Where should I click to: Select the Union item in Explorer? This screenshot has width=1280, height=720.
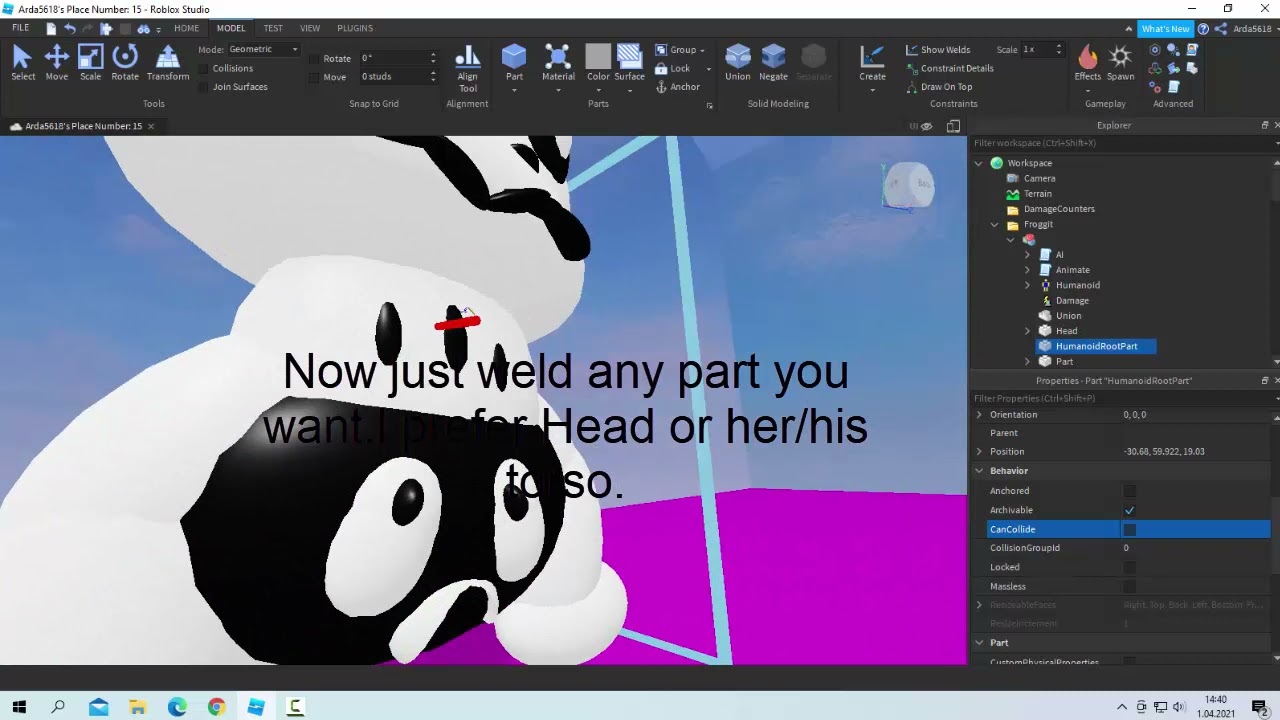[1068, 316]
